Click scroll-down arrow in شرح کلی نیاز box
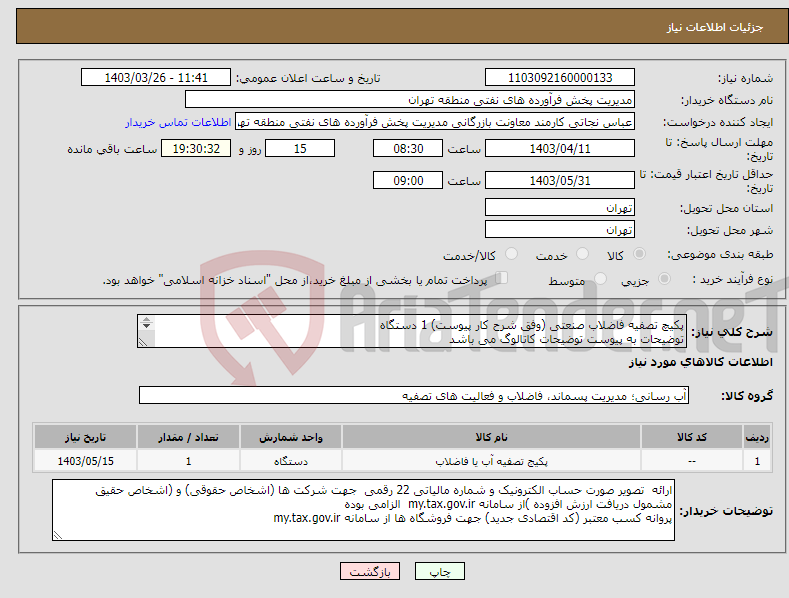The height and width of the screenshot is (598, 789). 146,326
